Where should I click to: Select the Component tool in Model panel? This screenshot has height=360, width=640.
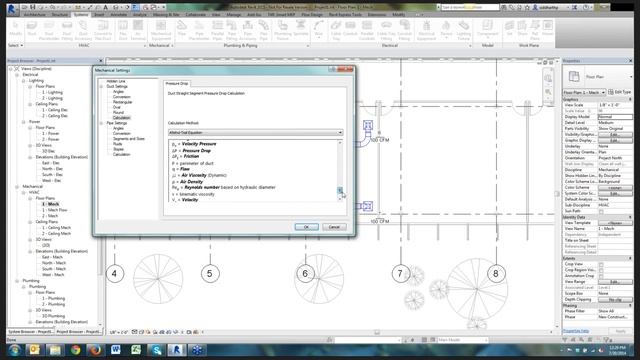[x=487, y=29]
